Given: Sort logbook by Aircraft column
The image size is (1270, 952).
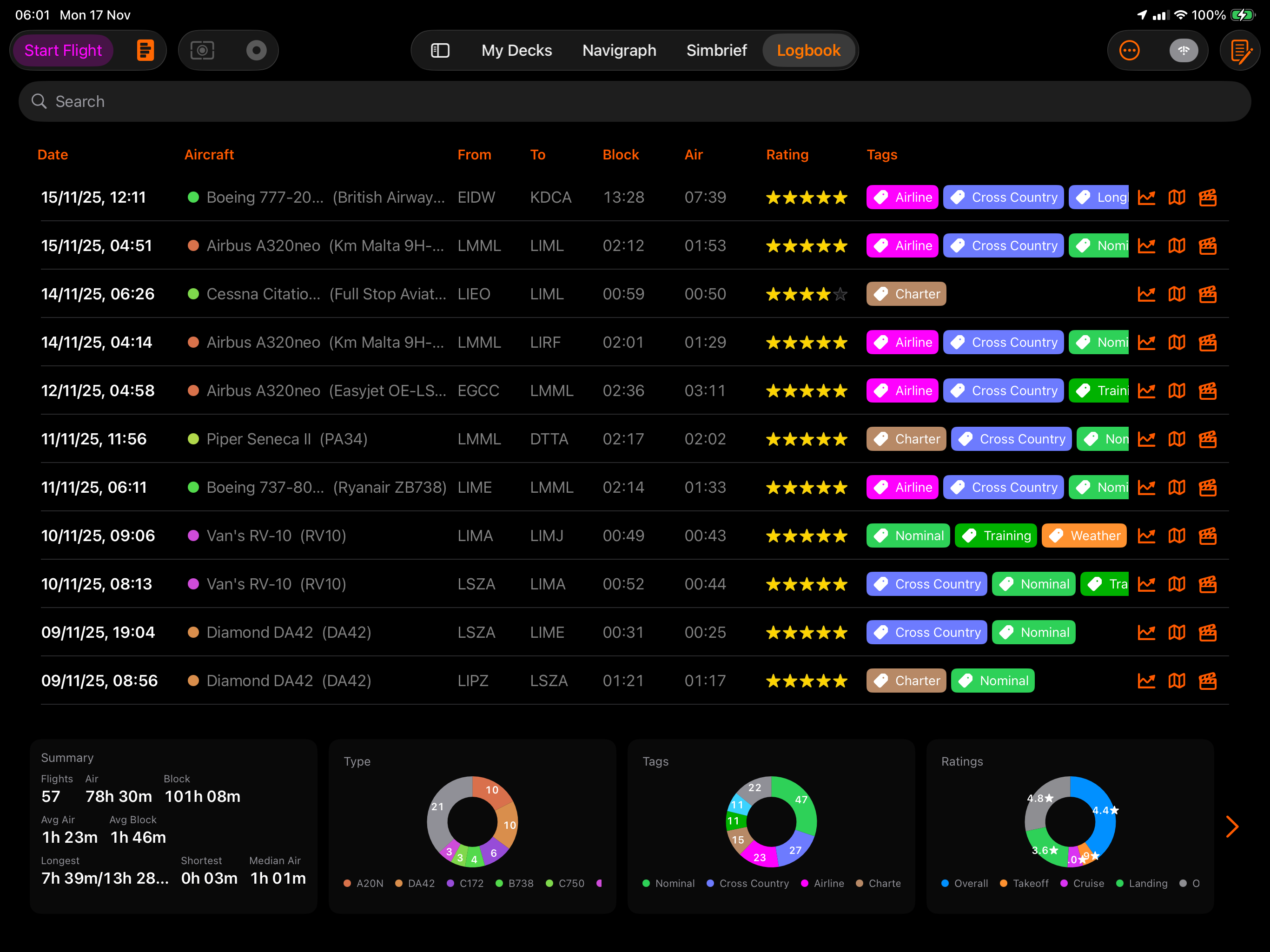Looking at the screenshot, I should (209, 154).
